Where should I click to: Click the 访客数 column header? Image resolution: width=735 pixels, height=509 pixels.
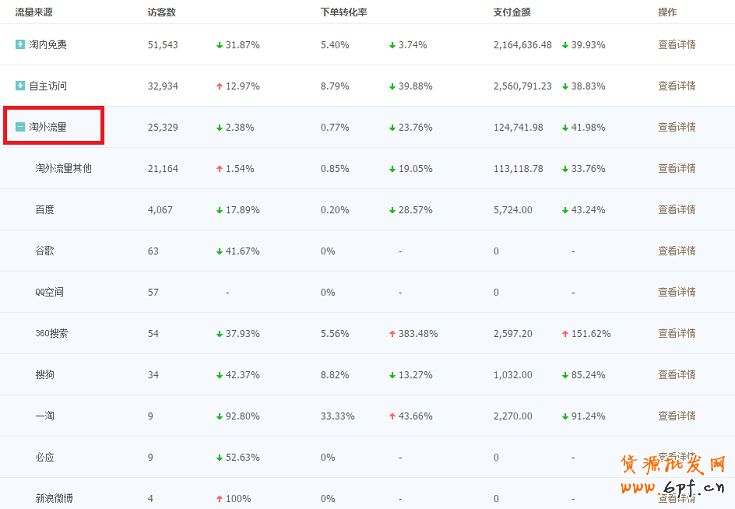coord(162,12)
